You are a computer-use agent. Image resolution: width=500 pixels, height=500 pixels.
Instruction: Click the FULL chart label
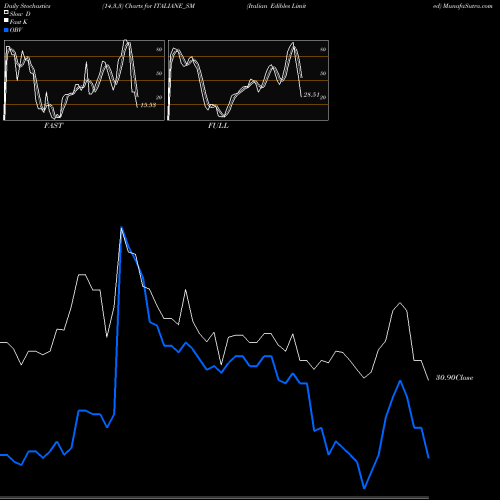[x=218, y=126]
